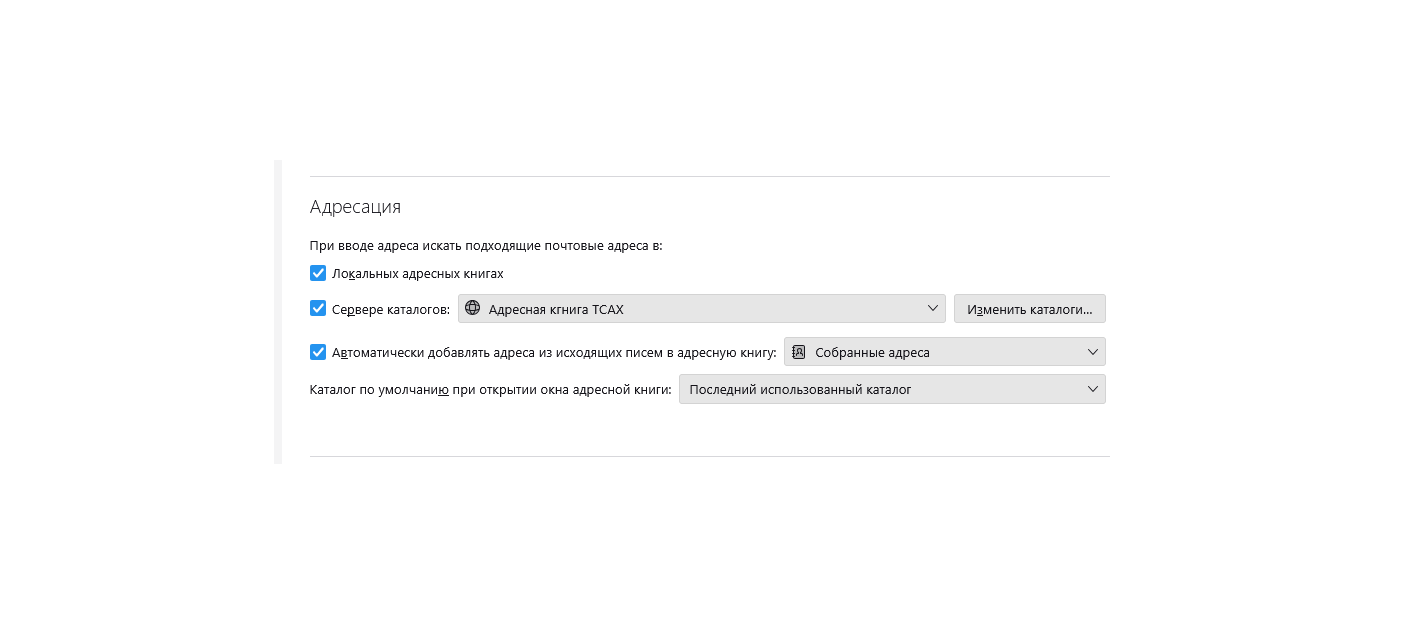Click the chevron arrow of Собранные адреса
The image size is (1416, 624).
(x=1092, y=352)
